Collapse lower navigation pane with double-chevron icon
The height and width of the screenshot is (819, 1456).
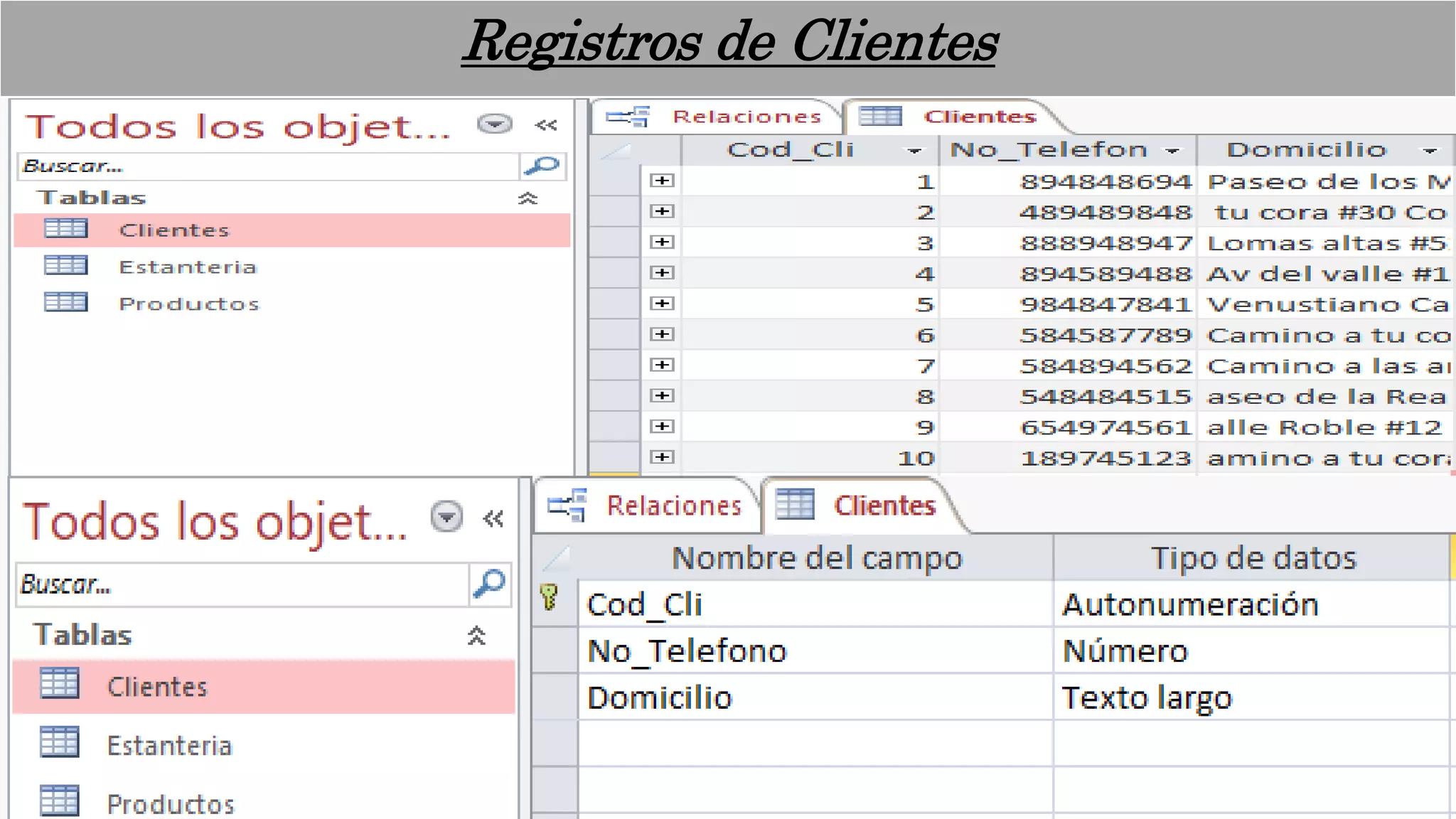pos(493,519)
